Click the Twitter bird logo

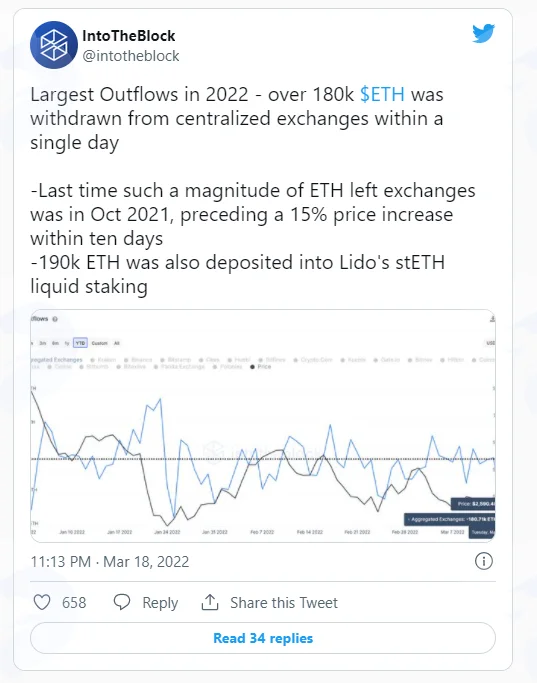pos(483,33)
